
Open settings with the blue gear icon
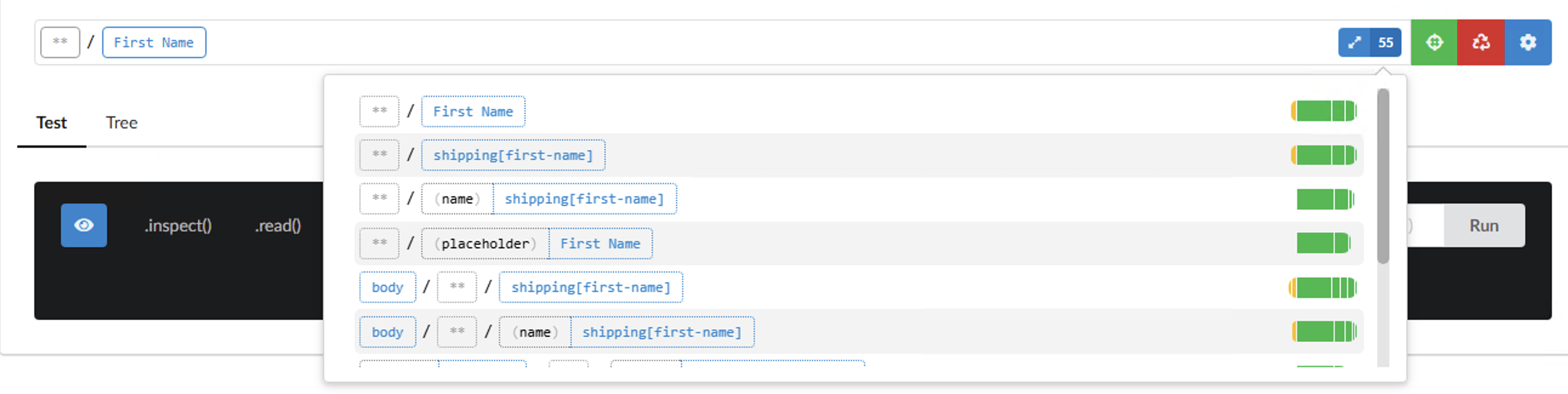click(x=1527, y=42)
